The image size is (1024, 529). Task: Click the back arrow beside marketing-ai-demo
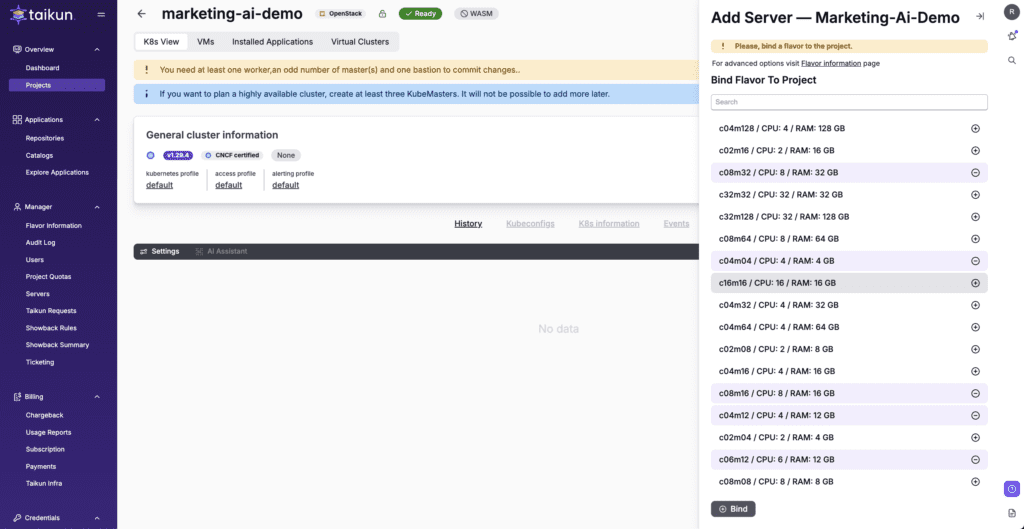point(141,14)
